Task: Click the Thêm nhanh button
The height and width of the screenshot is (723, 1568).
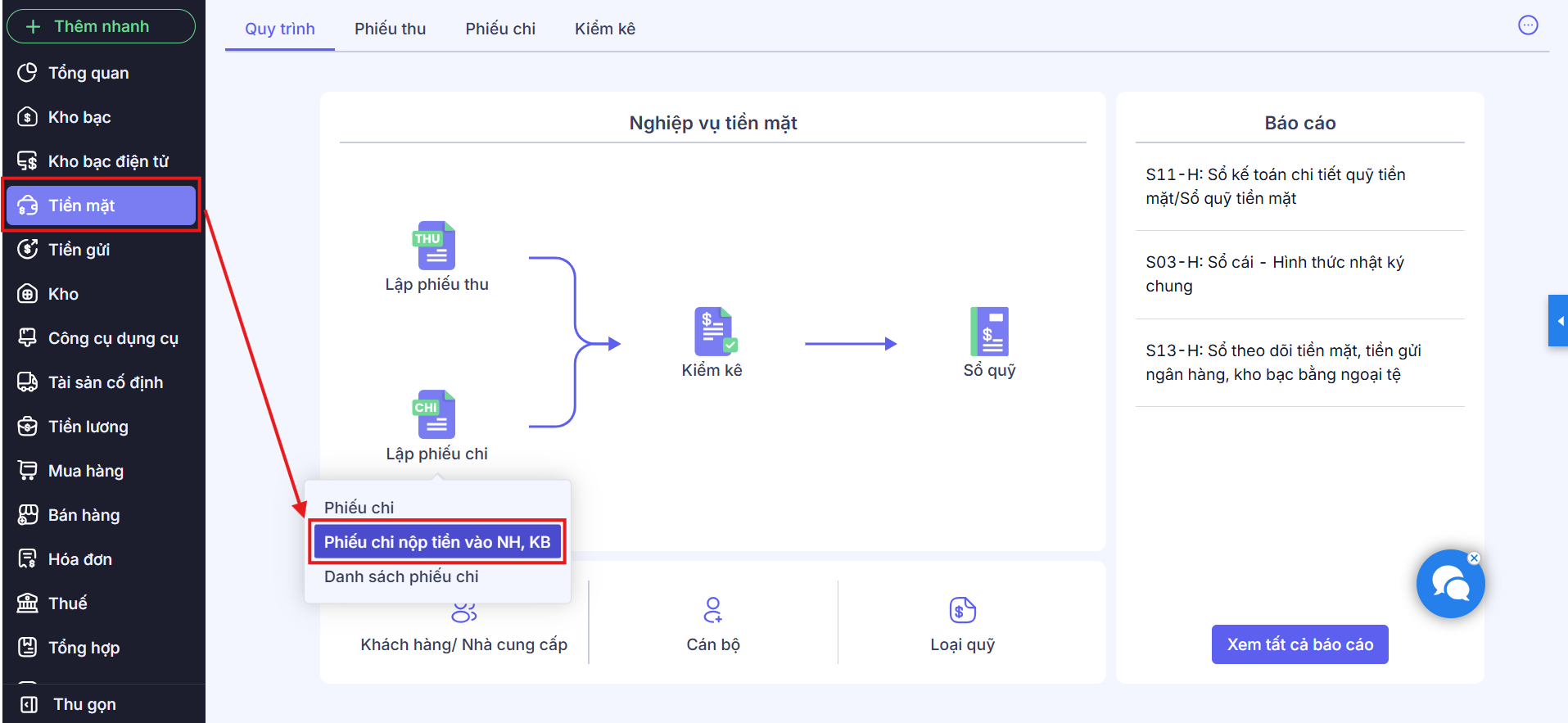Action: tap(101, 26)
